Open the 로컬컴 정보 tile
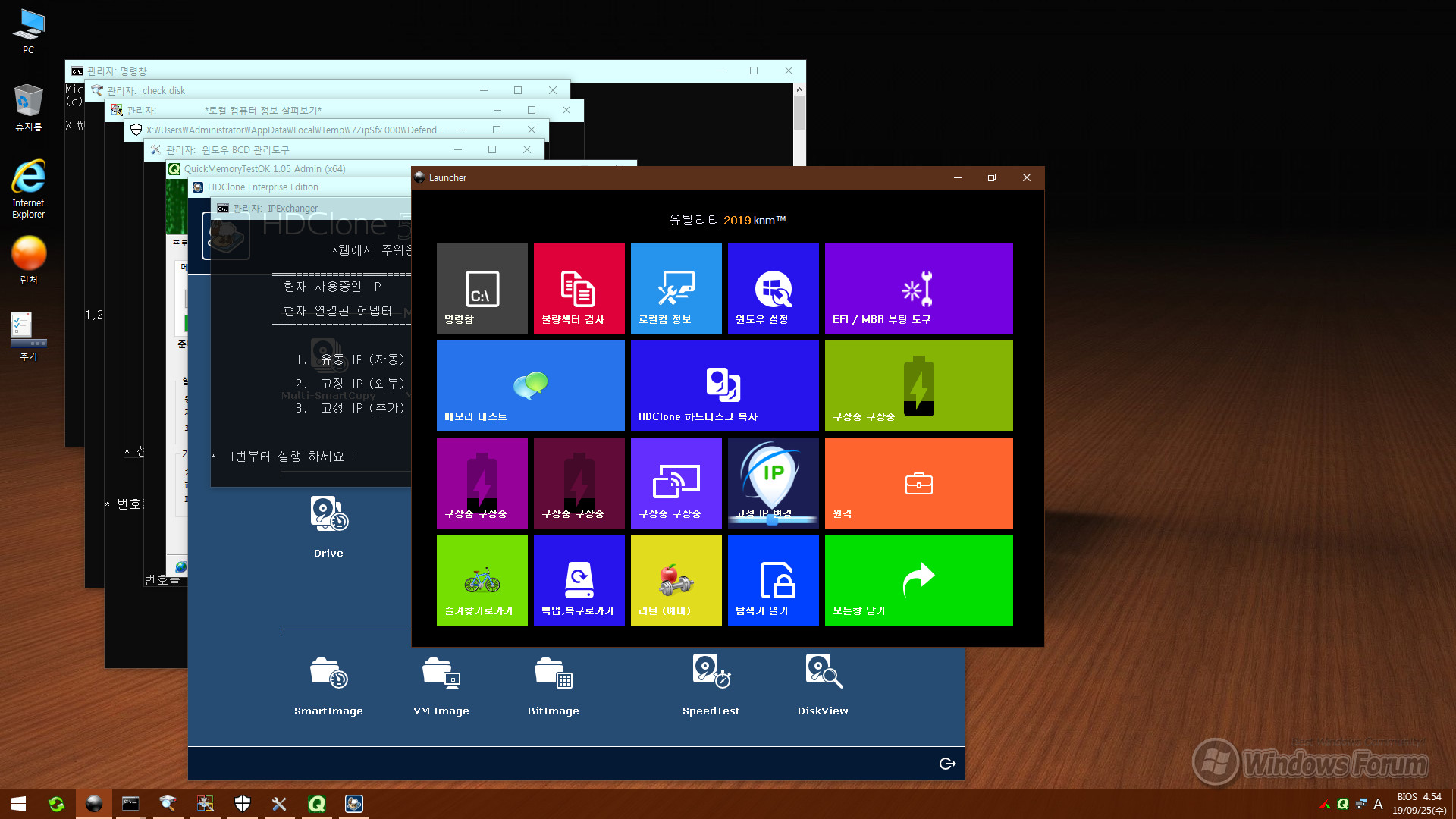Screen dimensions: 1456x819 [x=676, y=289]
